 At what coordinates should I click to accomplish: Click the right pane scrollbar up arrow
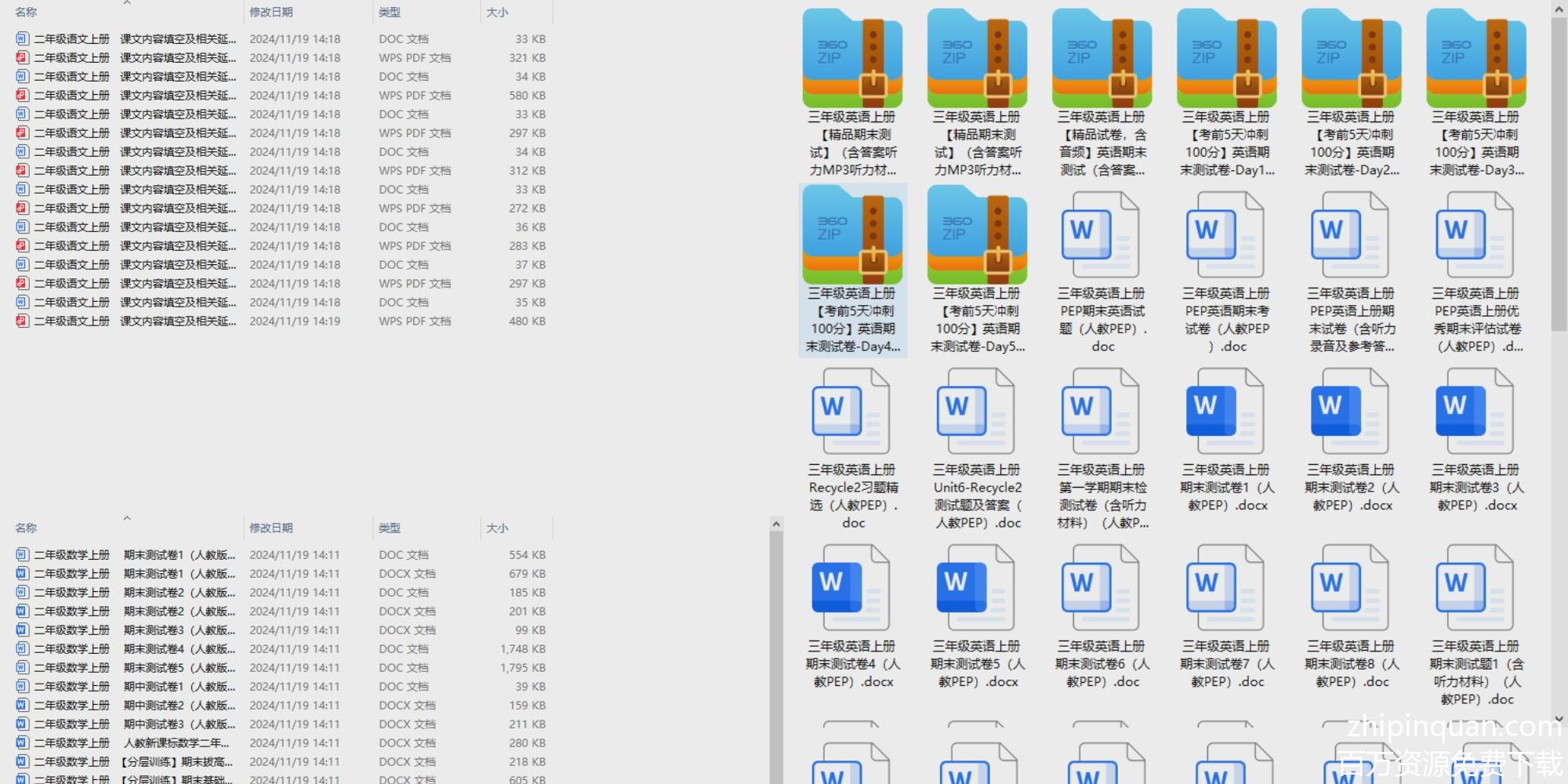click(x=1559, y=9)
